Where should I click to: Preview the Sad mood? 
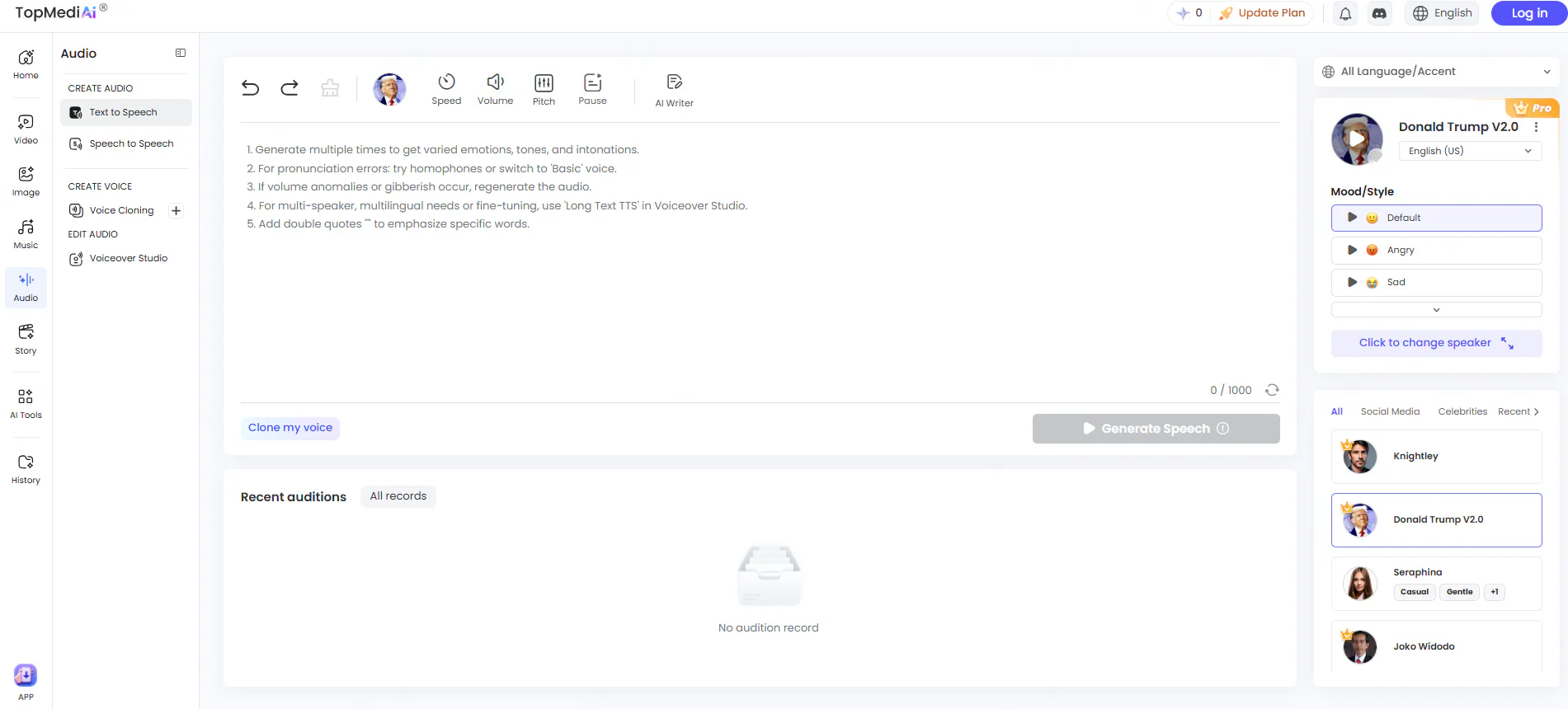coord(1352,282)
